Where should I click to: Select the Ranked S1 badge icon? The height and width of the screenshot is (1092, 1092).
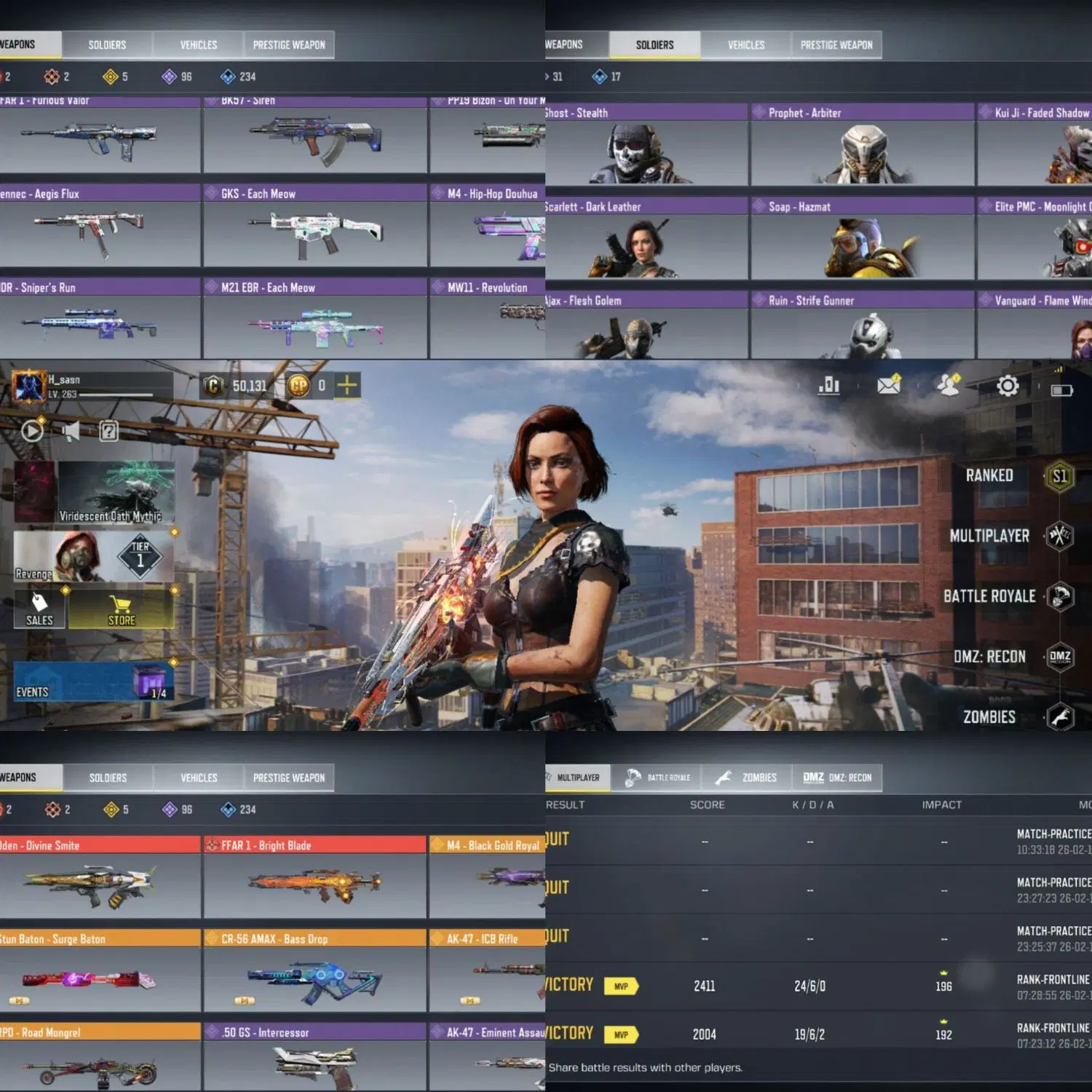pyautogui.click(x=1059, y=476)
